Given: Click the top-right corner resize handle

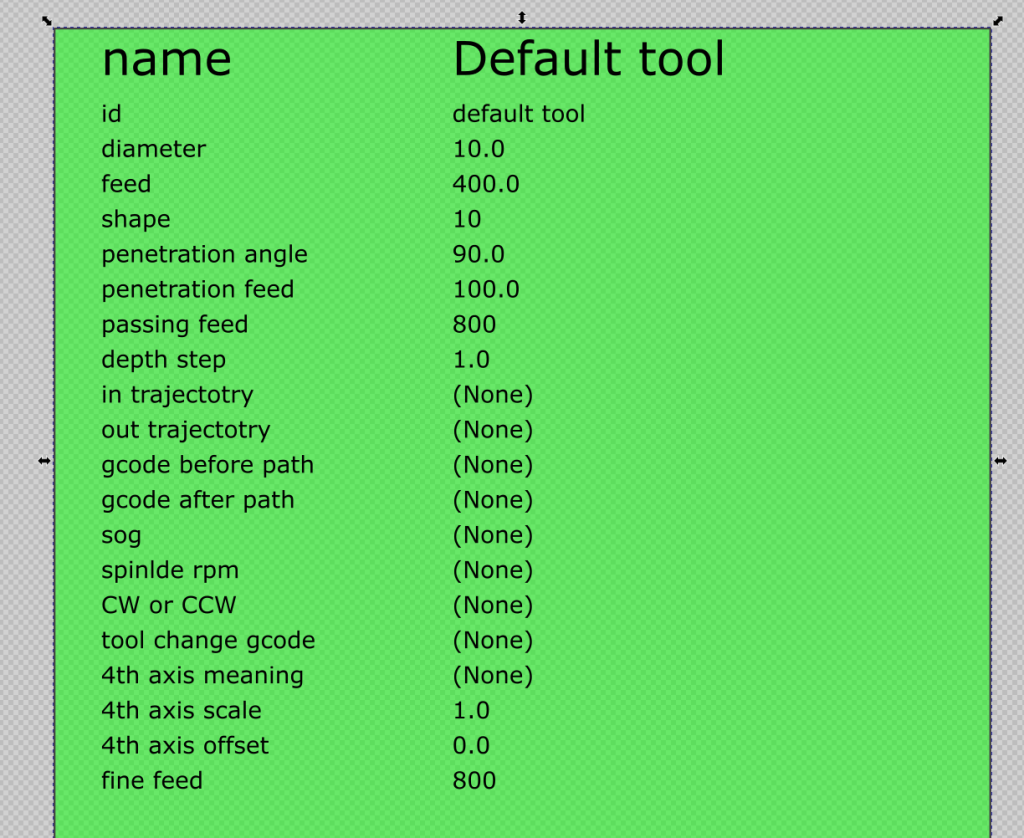Looking at the screenshot, I should [x=997, y=20].
